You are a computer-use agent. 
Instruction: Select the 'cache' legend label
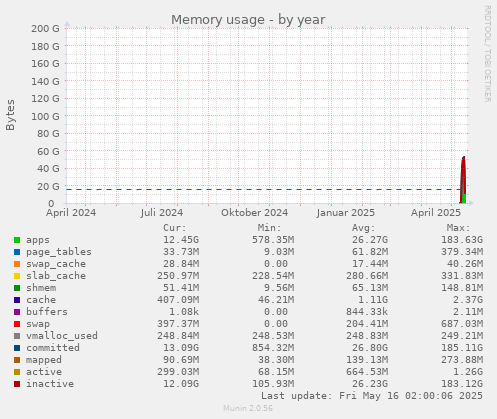pos(41,300)
